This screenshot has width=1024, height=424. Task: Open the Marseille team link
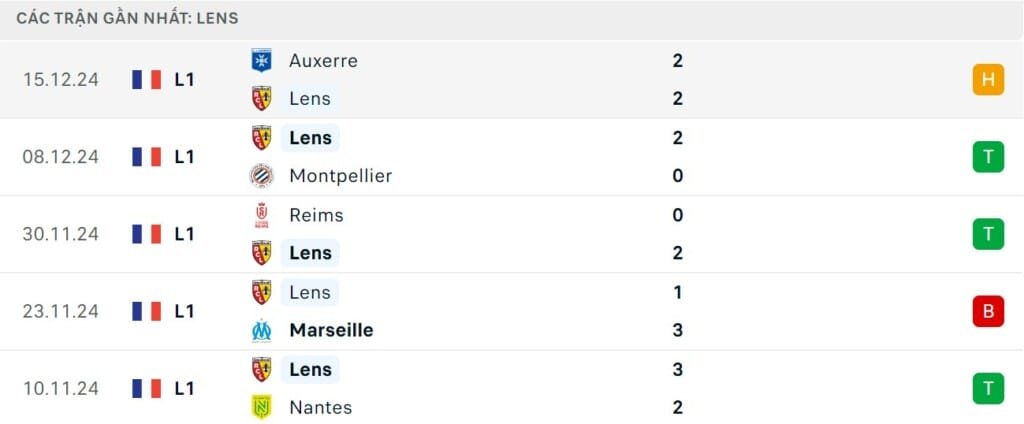(333, 330)
